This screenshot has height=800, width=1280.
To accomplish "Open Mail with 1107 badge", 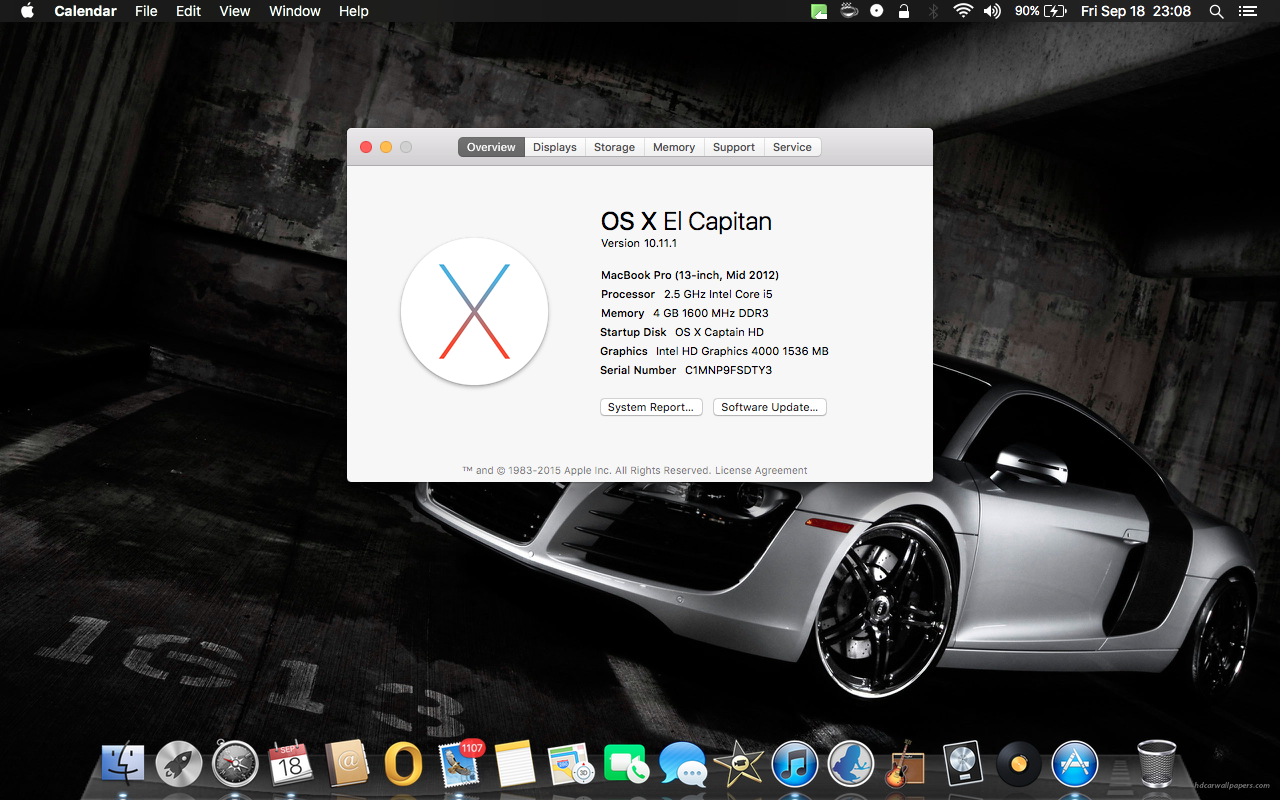I will click(x=460, y=763).
